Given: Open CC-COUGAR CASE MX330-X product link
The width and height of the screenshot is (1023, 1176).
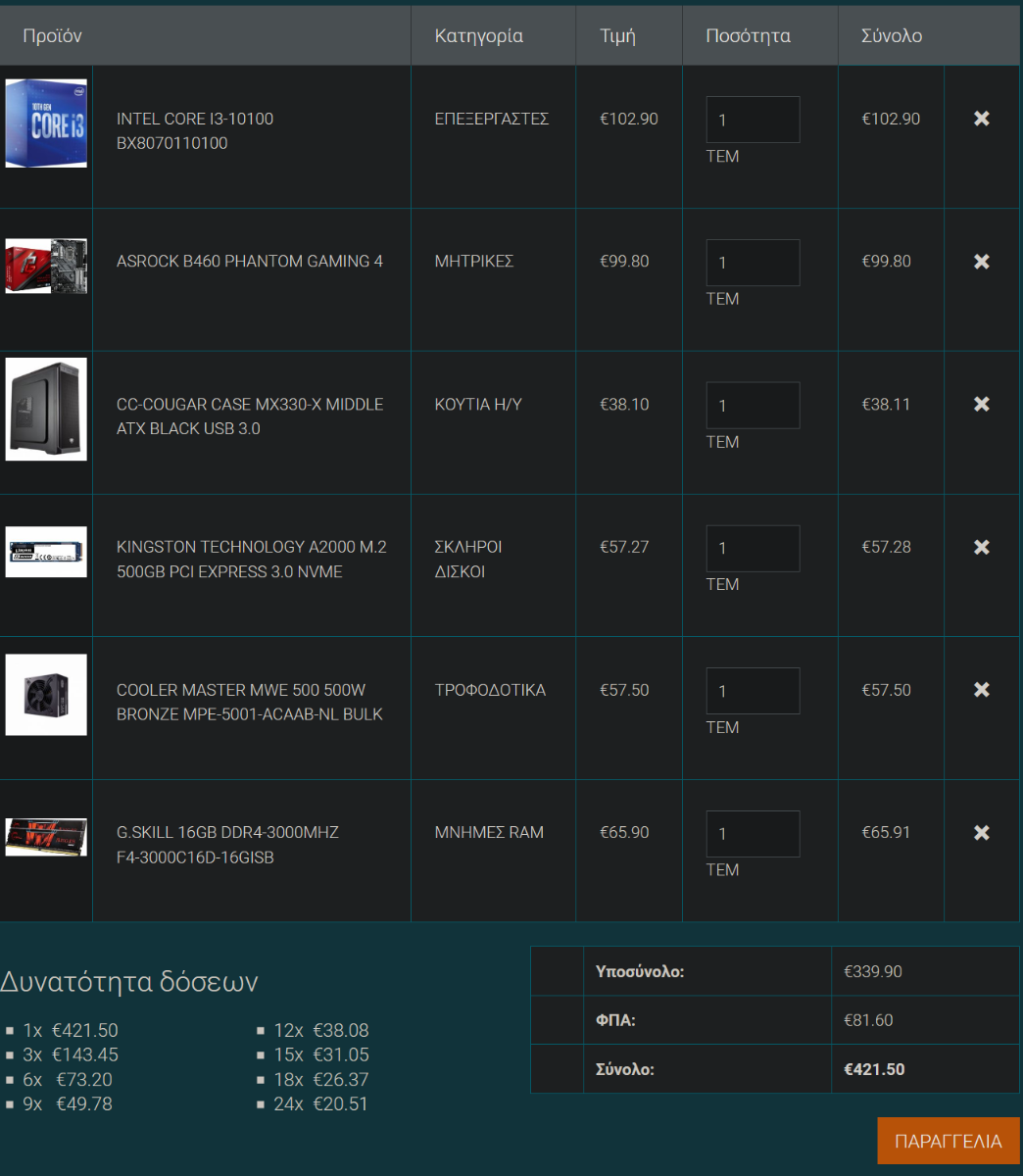Looking at the screenshot, I should pos(250,416).
